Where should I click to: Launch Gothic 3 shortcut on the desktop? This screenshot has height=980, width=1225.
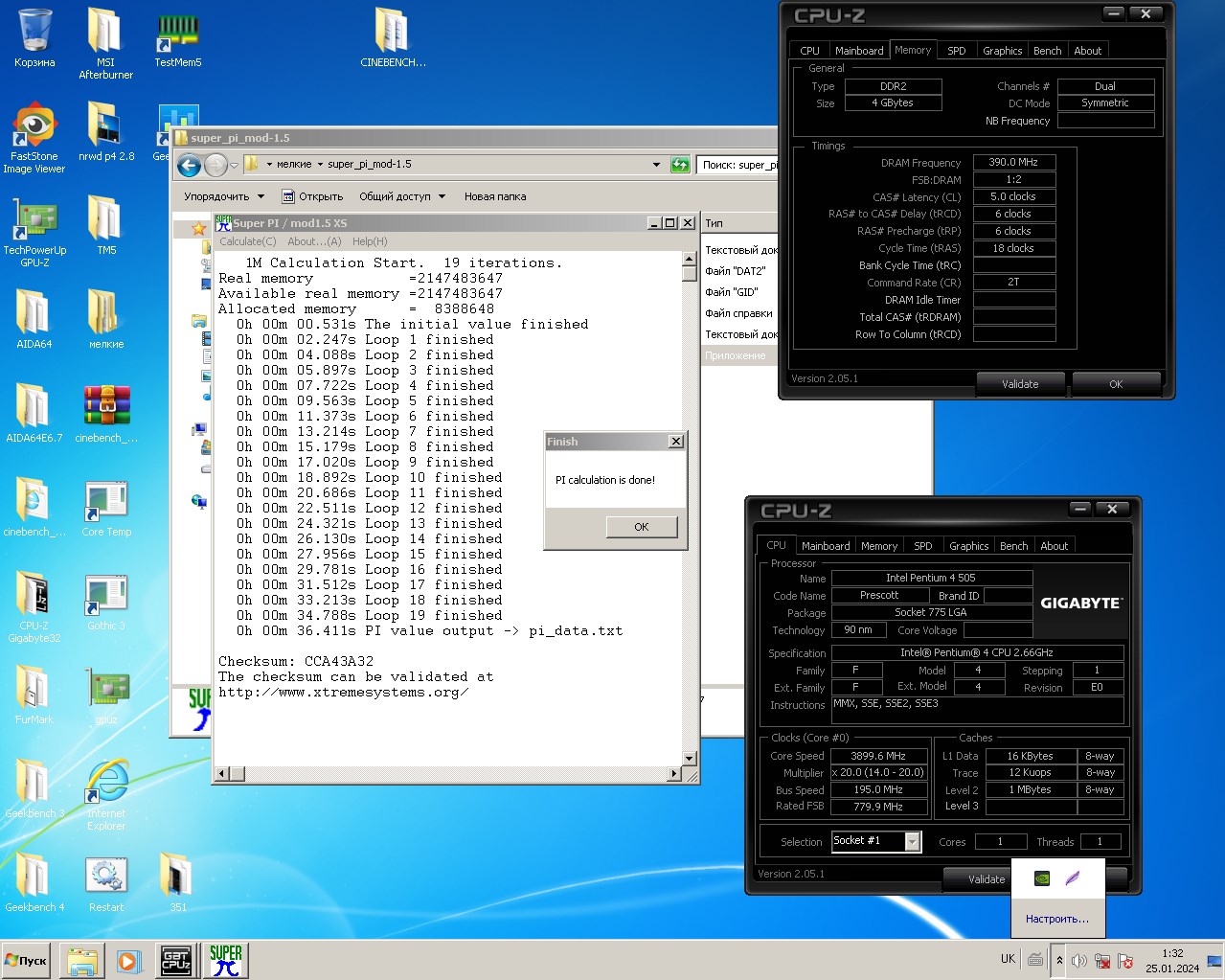[105, 601]
